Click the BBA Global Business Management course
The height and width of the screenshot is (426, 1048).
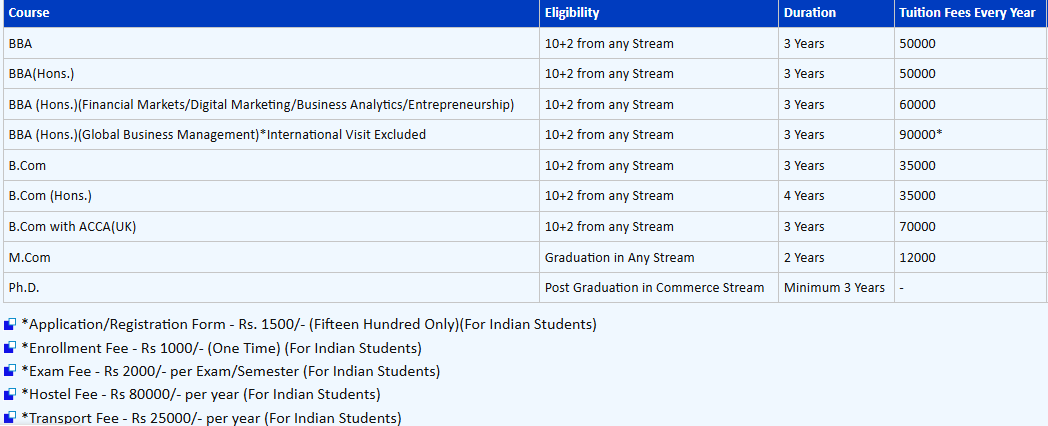(x=217, y=135)
